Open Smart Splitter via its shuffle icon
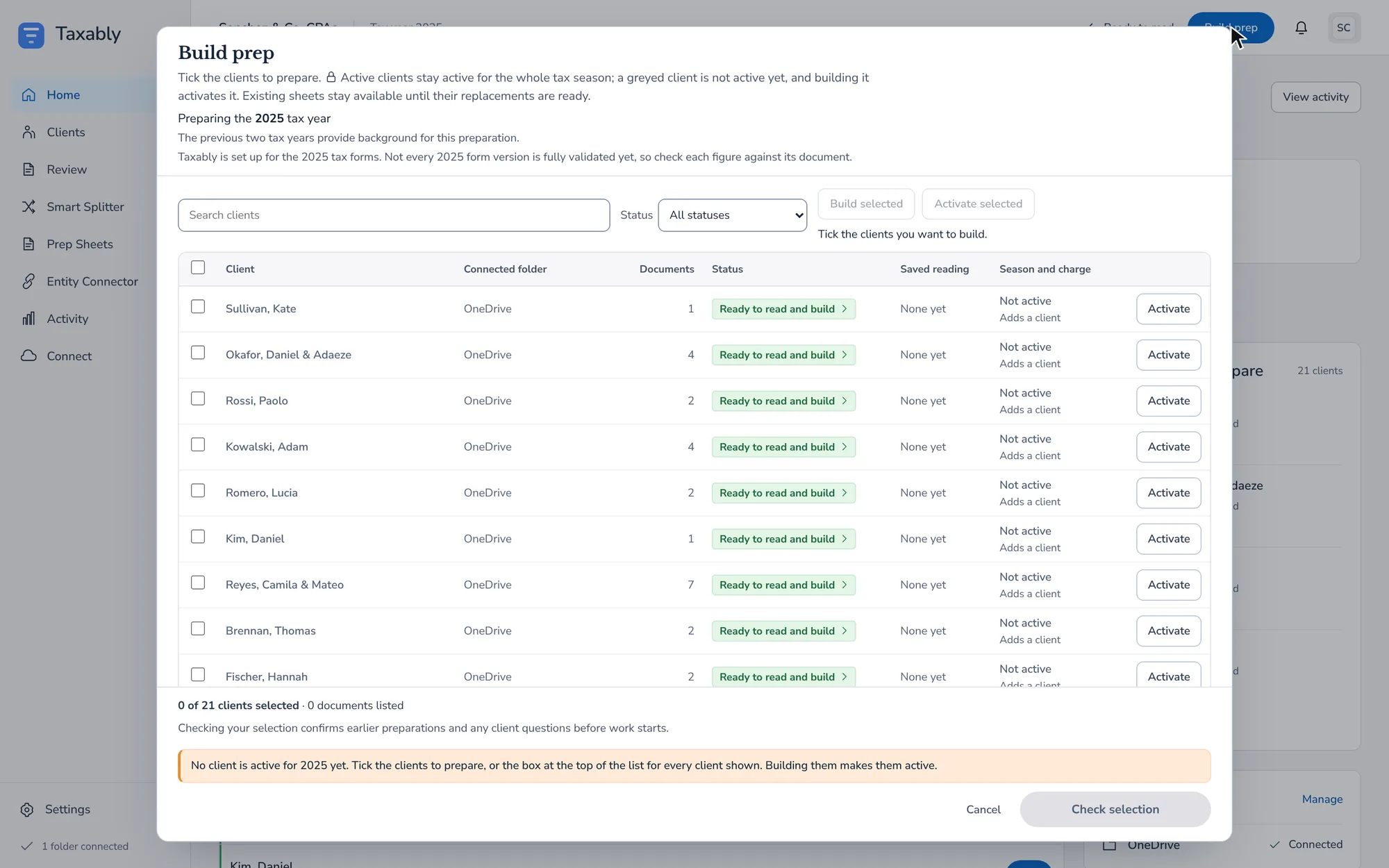 pyautogui.click(x=28, y=207)
